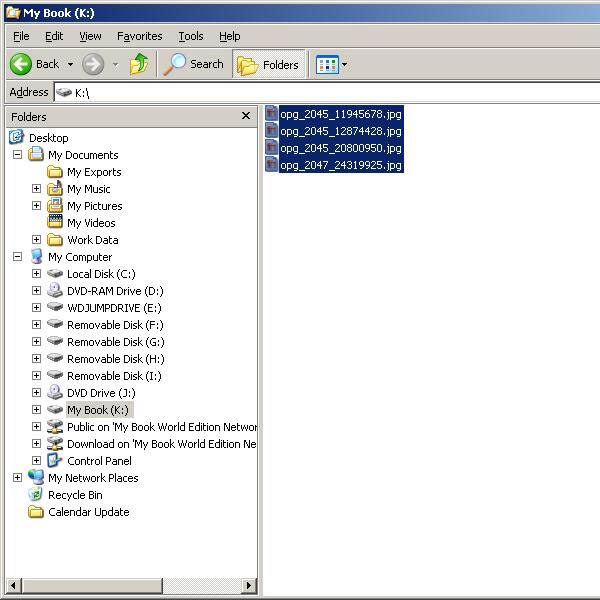Select WDJUMPDRIVE (E:) in folder tree
600x600 pixels.
[x=114, y=308]
